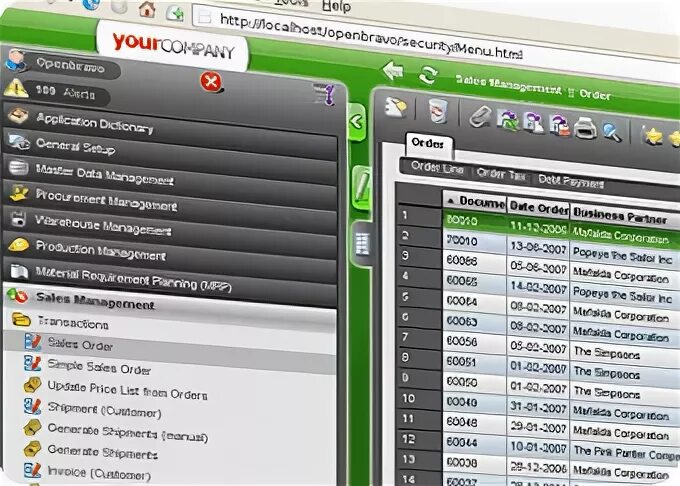Select document 60044 cell
The width and height of the screenshot is (680, 486).
[x=462, y=442]
